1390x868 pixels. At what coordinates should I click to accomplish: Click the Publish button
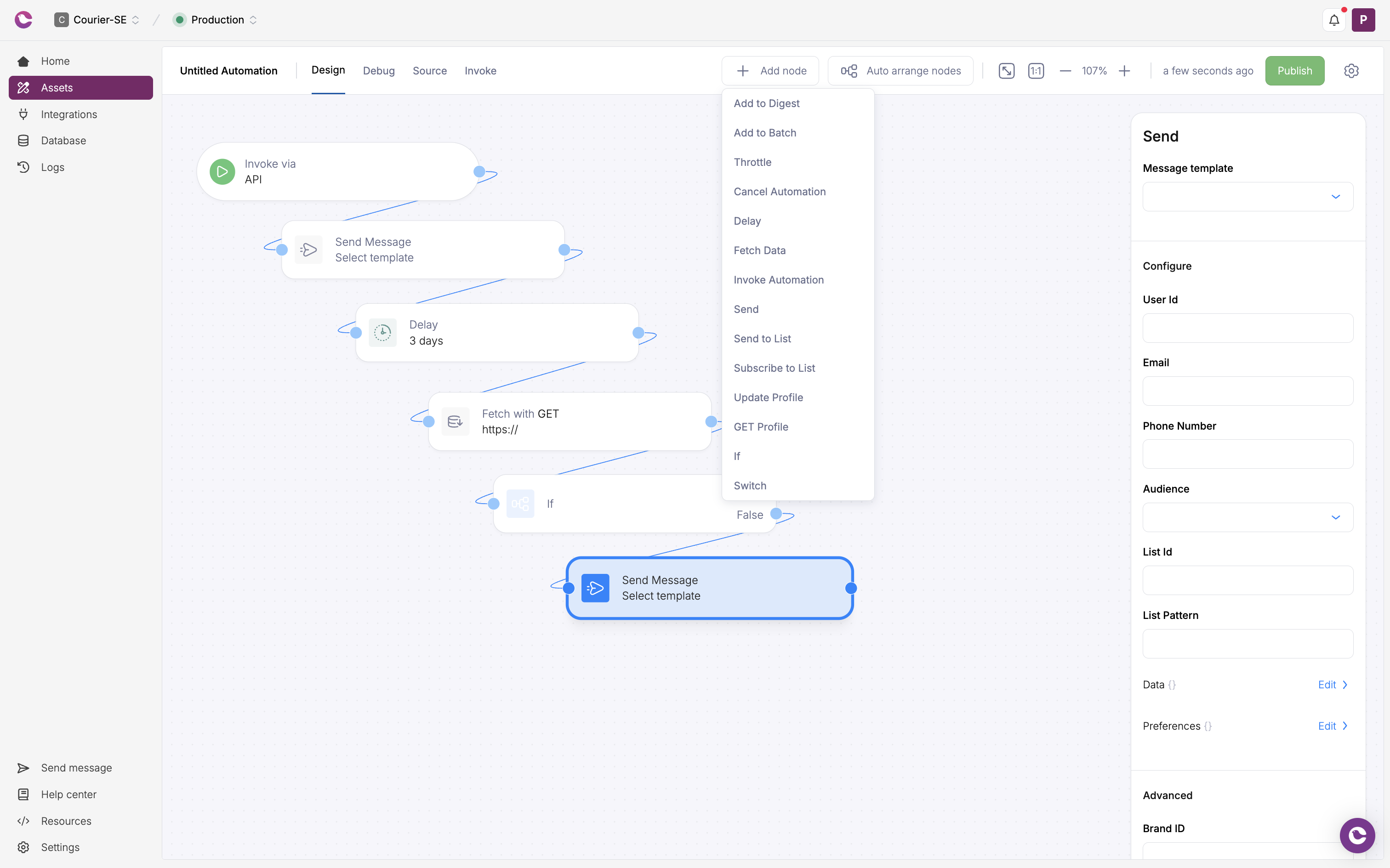[1295, 71]
